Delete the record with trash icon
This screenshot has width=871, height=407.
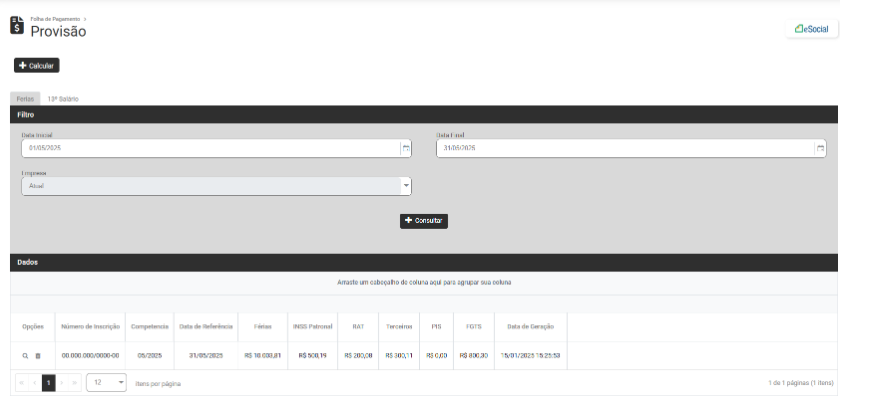[38, 356]
